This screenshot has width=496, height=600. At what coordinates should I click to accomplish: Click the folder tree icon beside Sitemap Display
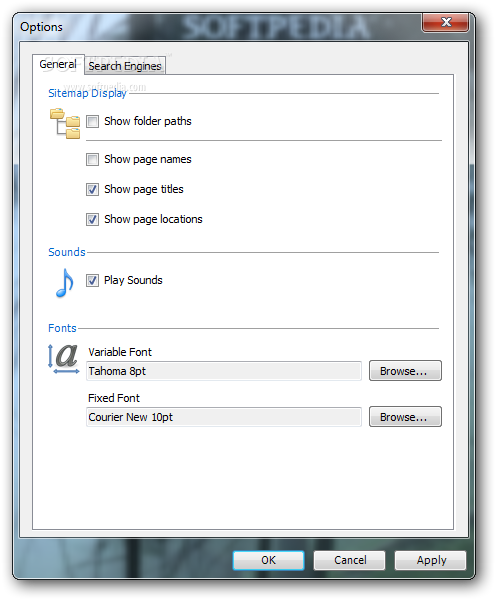(65, 123)
